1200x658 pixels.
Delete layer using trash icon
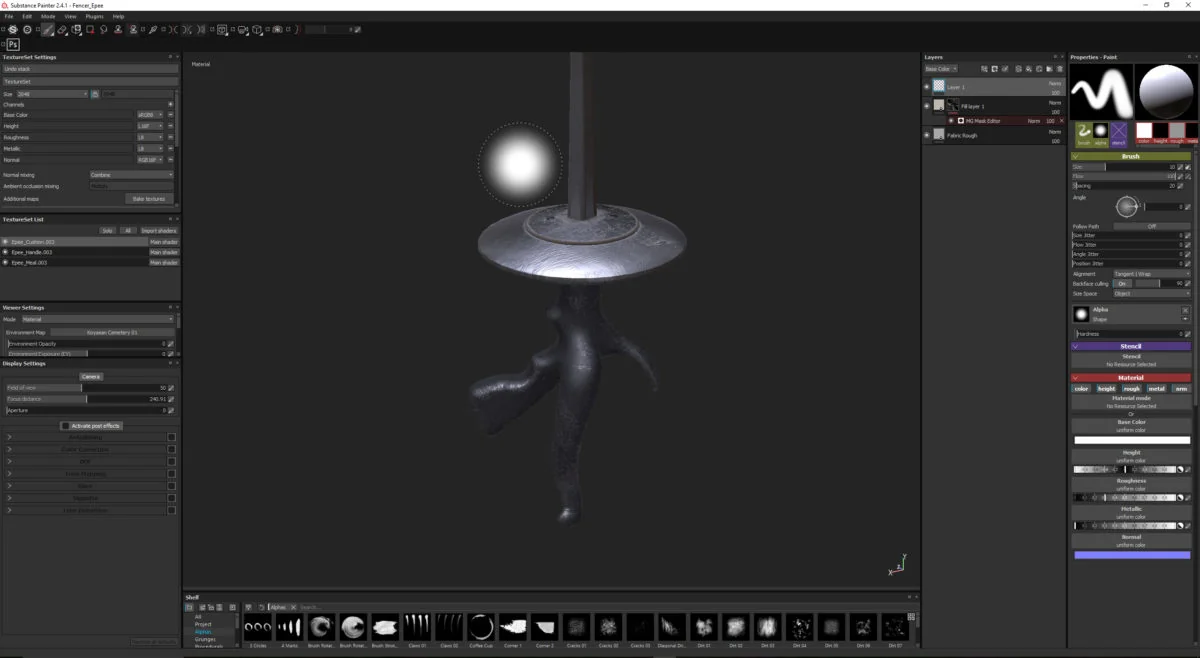pyautogui.click(x=1059, y=69)
